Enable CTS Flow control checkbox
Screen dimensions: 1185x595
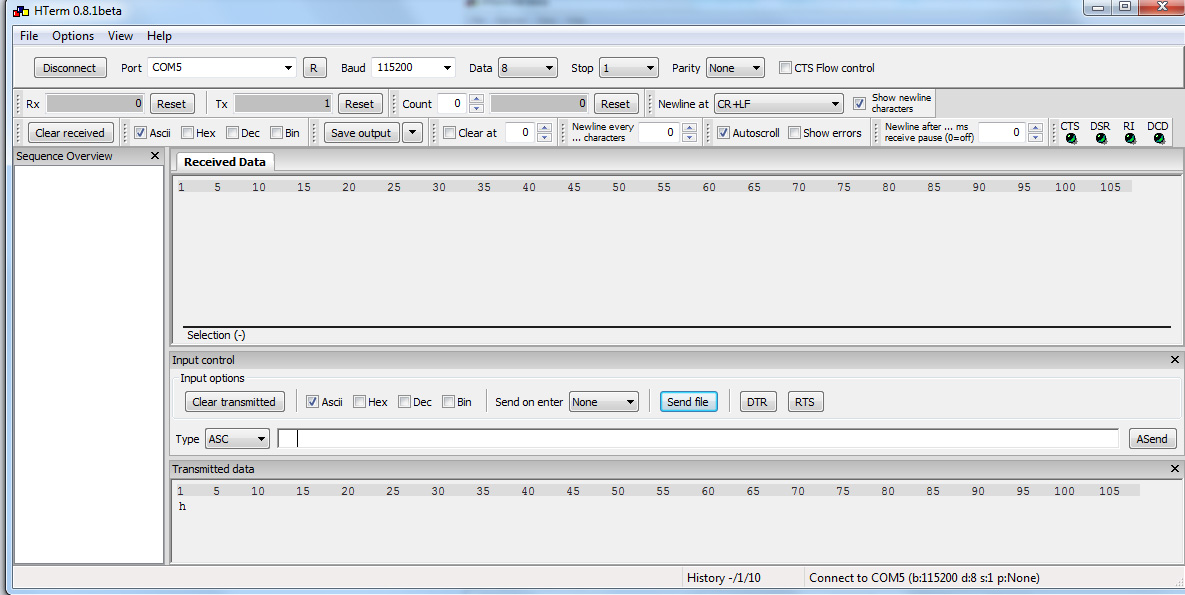click(x=785, y=68)
